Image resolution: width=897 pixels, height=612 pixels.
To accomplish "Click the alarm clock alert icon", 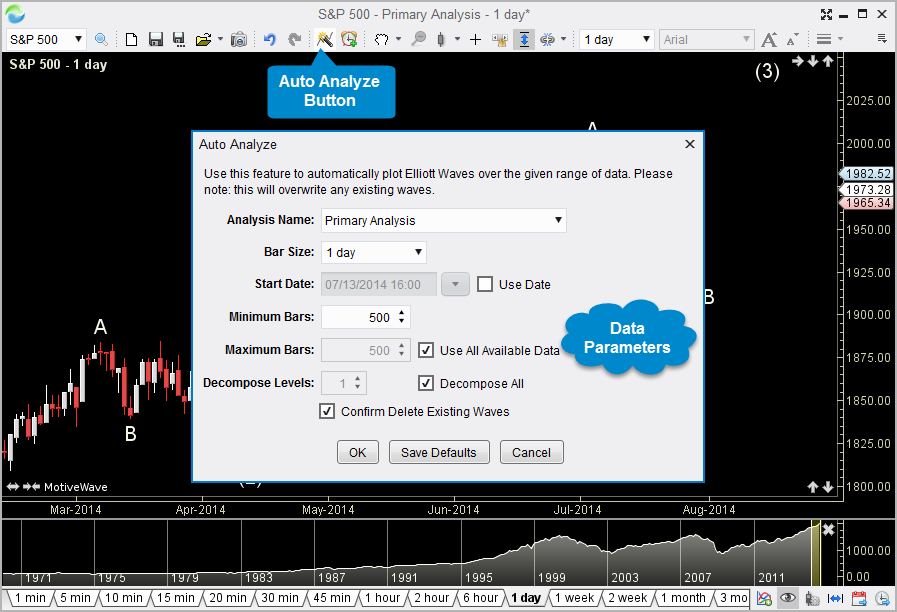I will 349,39.
